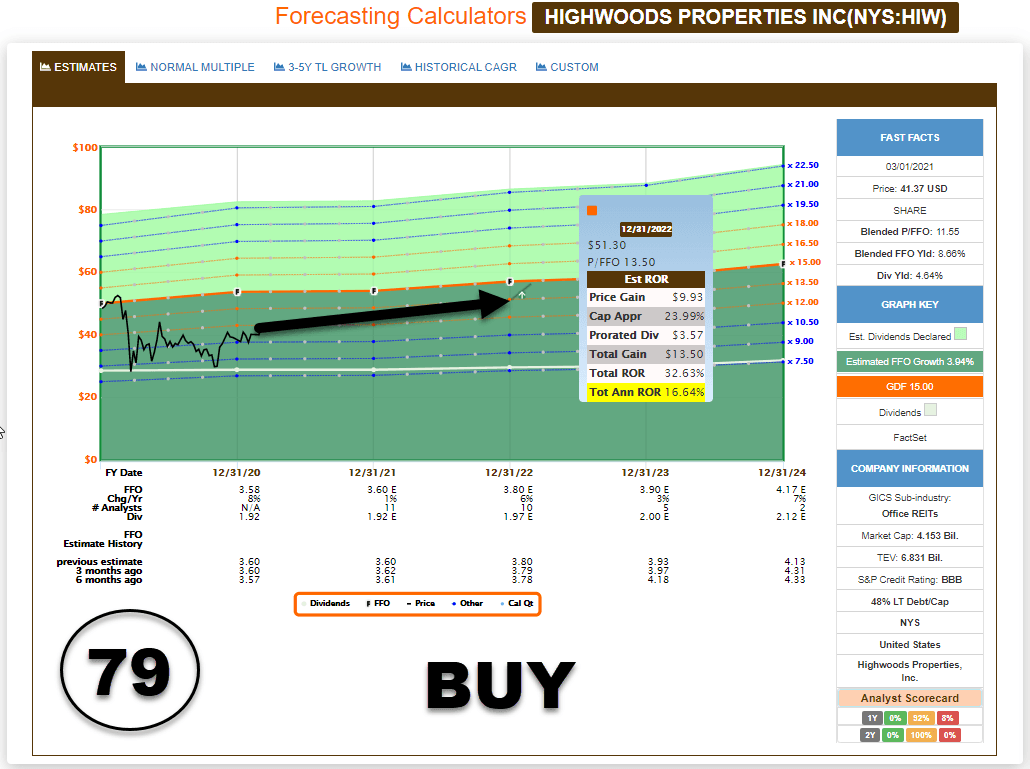Click the x 9.00 multiple label

[800, 341]
